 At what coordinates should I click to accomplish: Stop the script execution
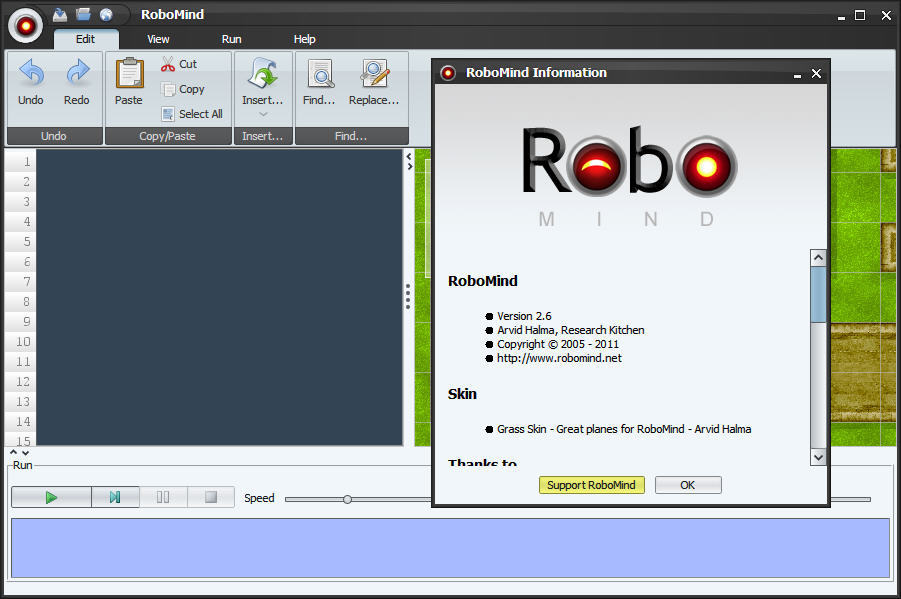point(211,497)
